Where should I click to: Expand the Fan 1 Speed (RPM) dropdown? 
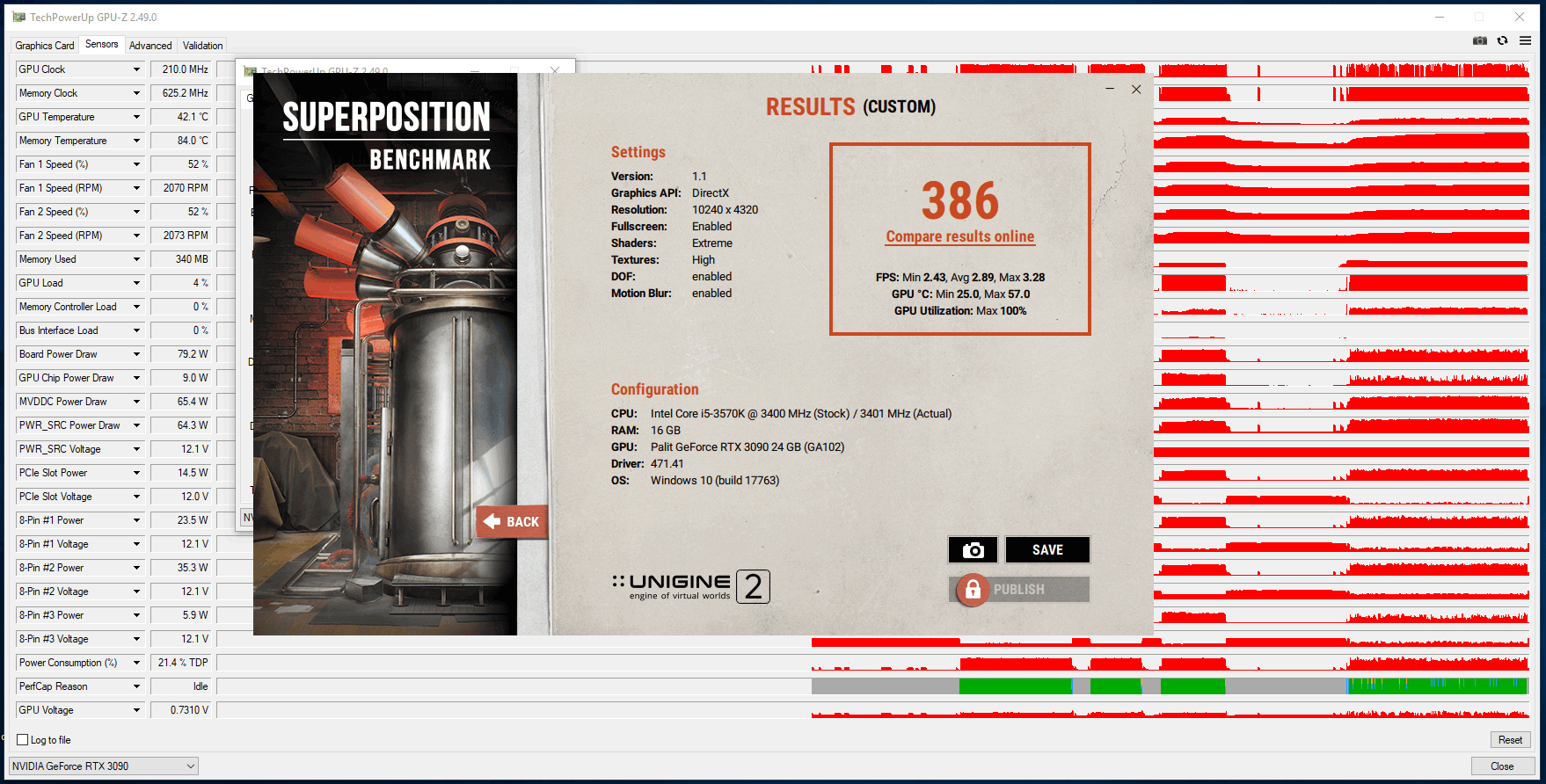point(136,188)
